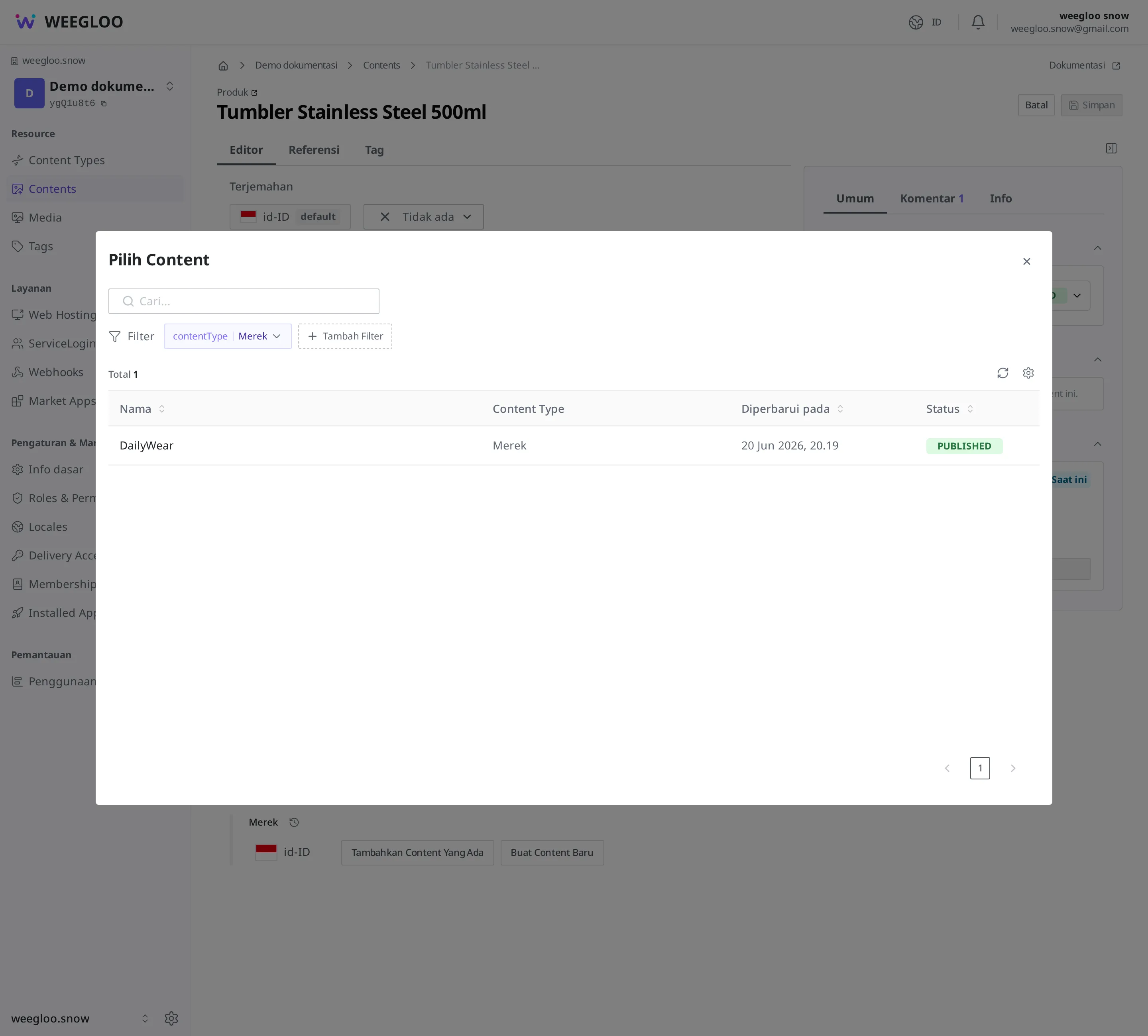Screen dimensions: 1148x1036
Task: Open the Tidak ada translation dropdown
Action: point(423,217)
